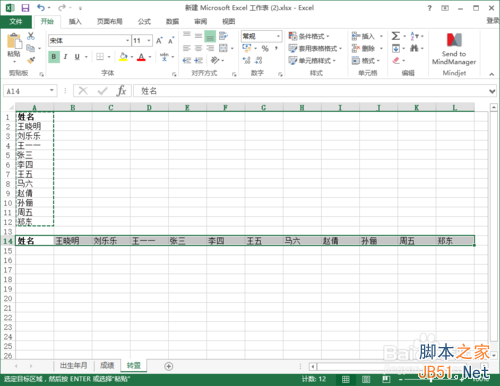
Task: Open the font name dropdown
Action: [x=127, y=41]
